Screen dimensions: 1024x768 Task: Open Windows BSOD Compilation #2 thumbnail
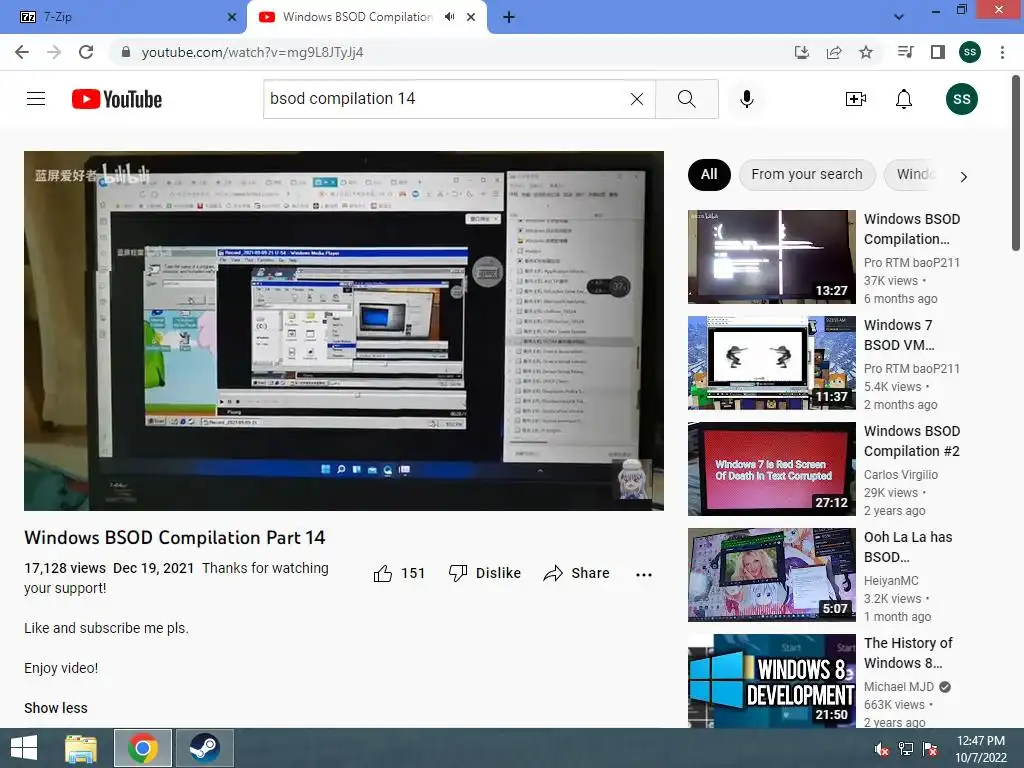(771, 468)
